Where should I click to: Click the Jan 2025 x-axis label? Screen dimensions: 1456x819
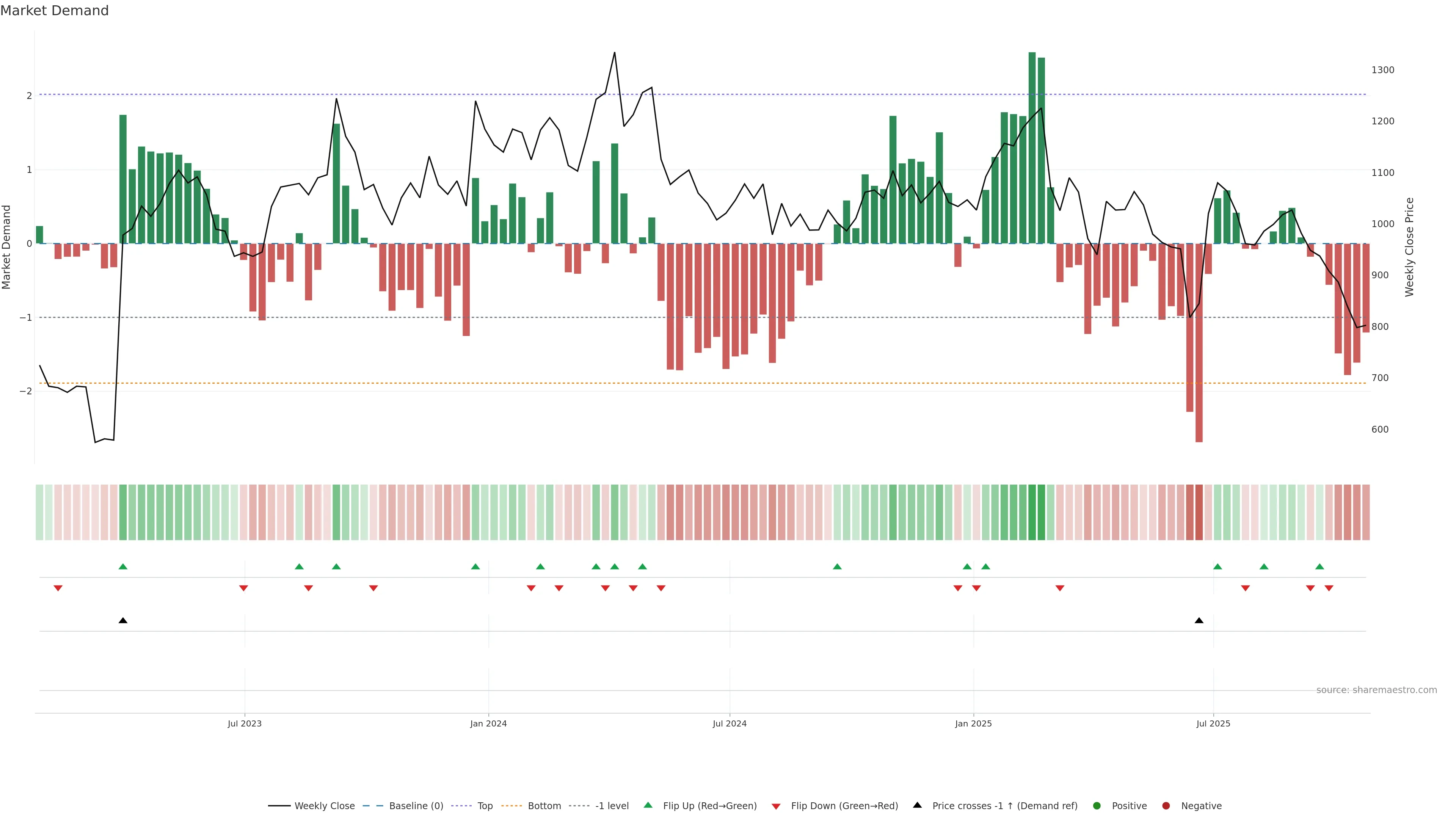pos(973,723)
